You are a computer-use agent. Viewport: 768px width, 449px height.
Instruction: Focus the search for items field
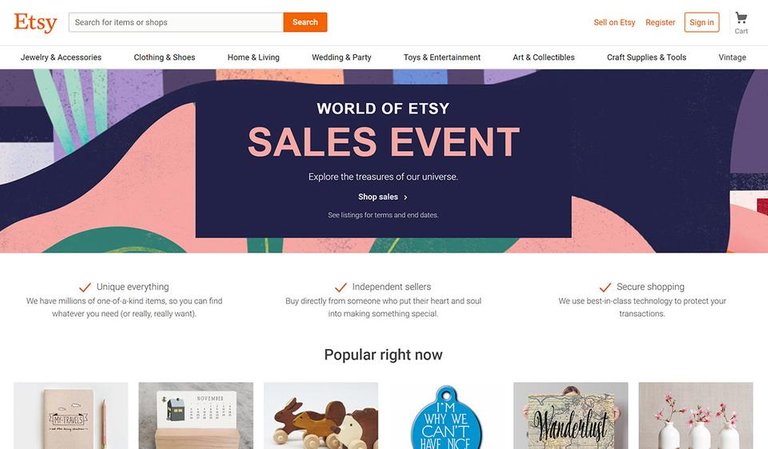(x=176, y=22)
